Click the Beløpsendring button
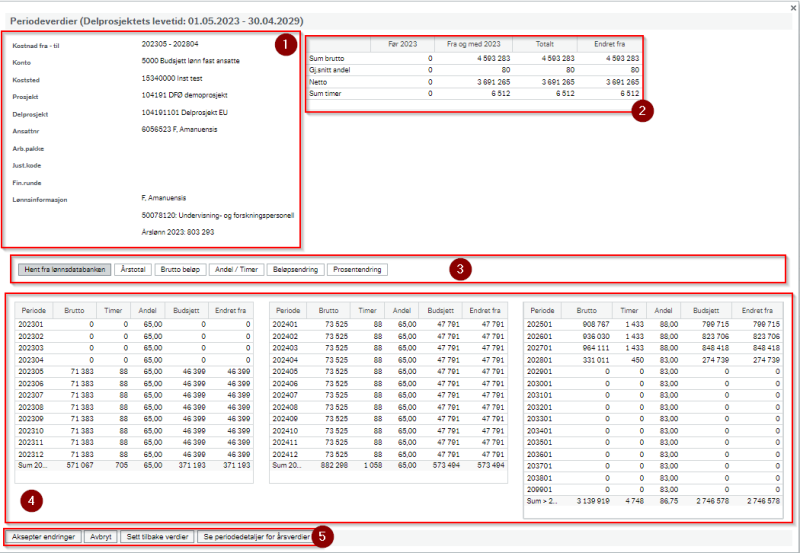This screenshot has height=553, width=800. click(x=295, y=269)
